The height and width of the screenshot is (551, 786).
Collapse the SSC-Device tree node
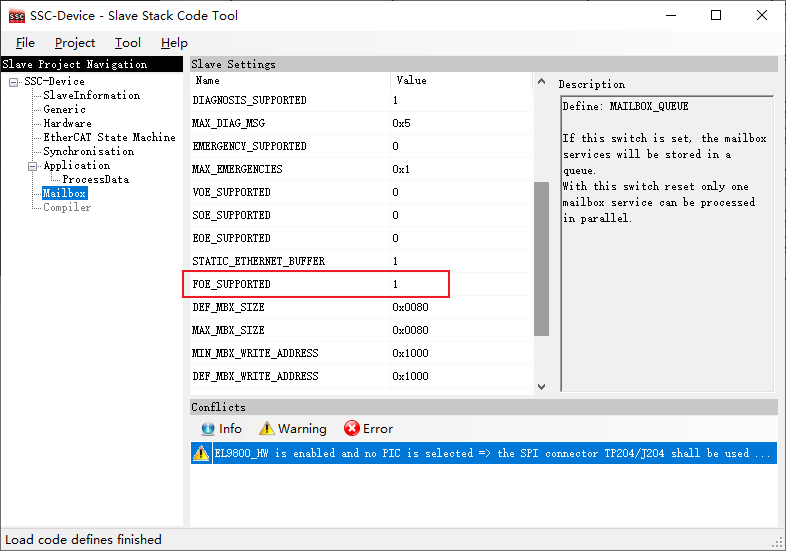click(x=14, y=82)
